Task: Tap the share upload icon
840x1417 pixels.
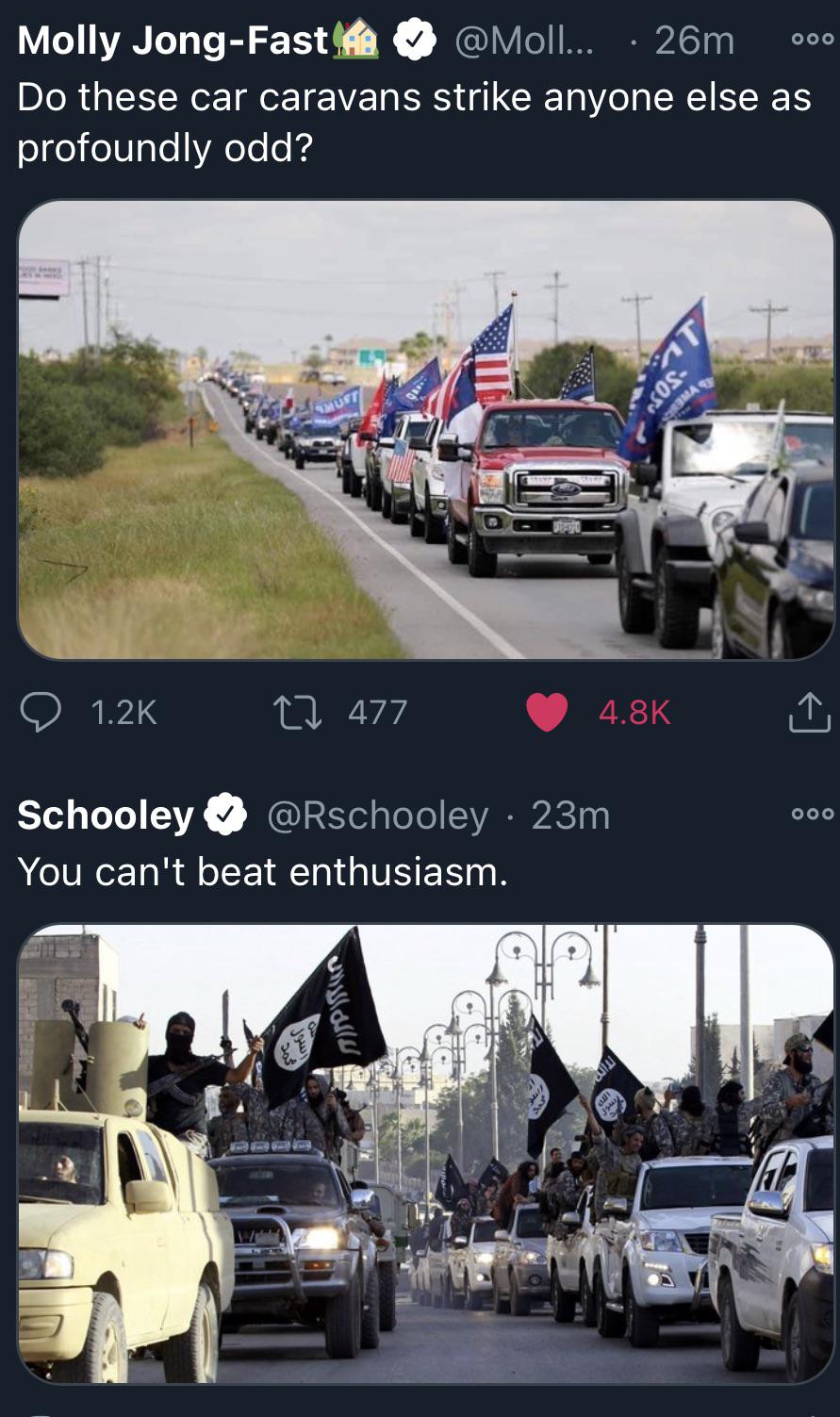Action: pyautogui.click(x=809, y=712)
